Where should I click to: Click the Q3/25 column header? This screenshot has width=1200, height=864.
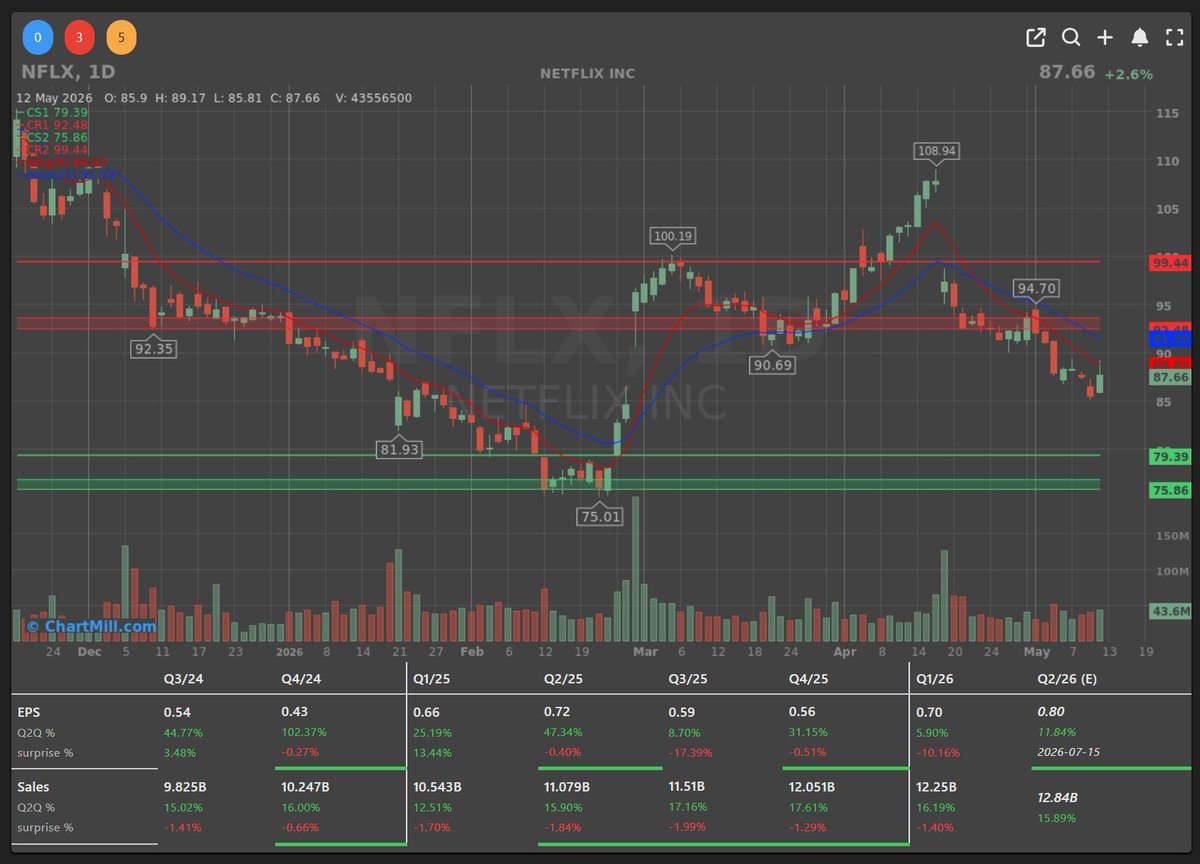click(x=687, y=679)
